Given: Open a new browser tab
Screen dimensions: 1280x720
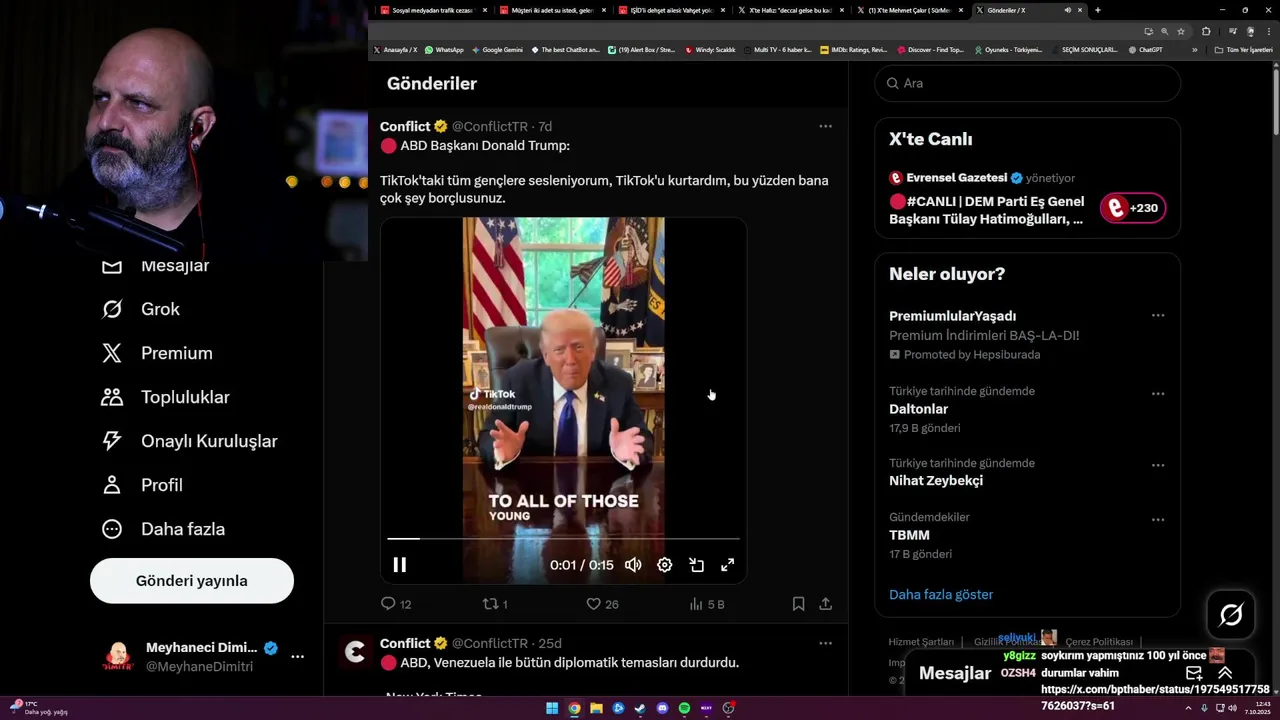Looking at the screenshot, I should [1097, 10].
